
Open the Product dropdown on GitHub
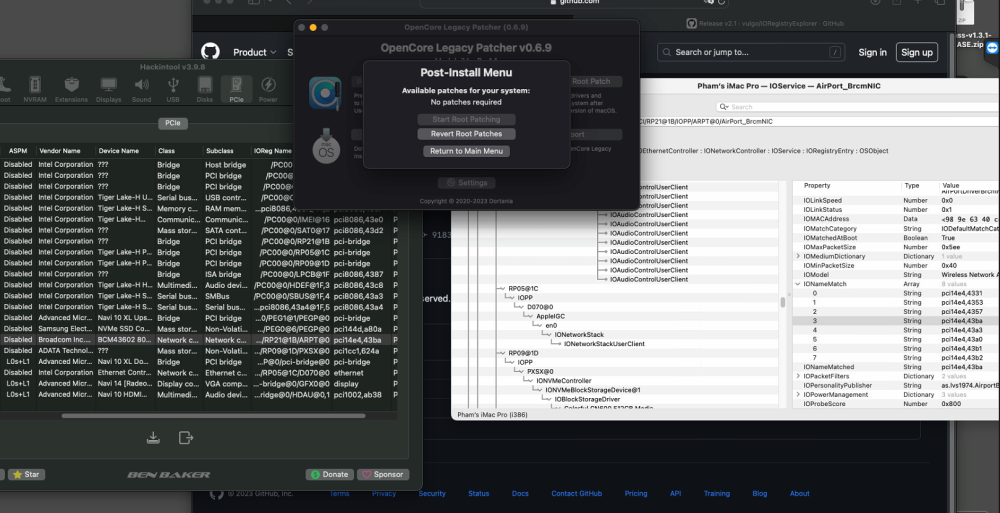(254, 52)
